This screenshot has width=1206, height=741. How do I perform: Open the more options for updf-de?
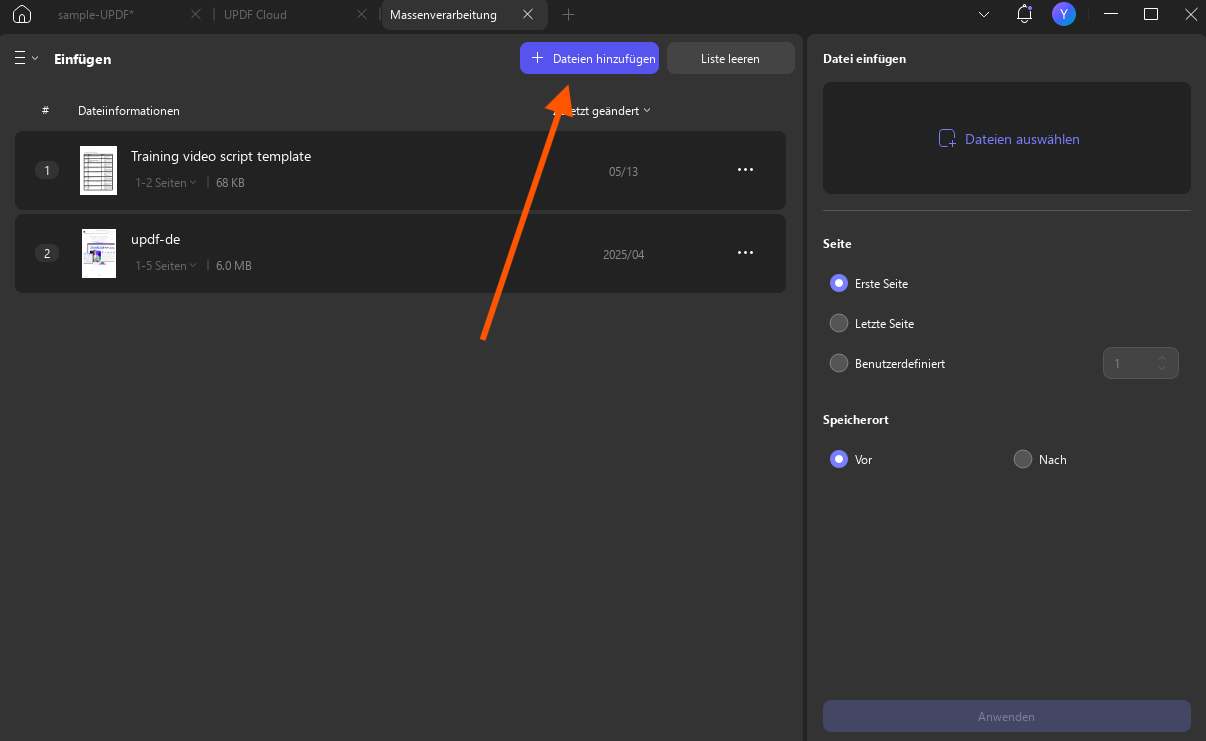(x=745, y=253)
